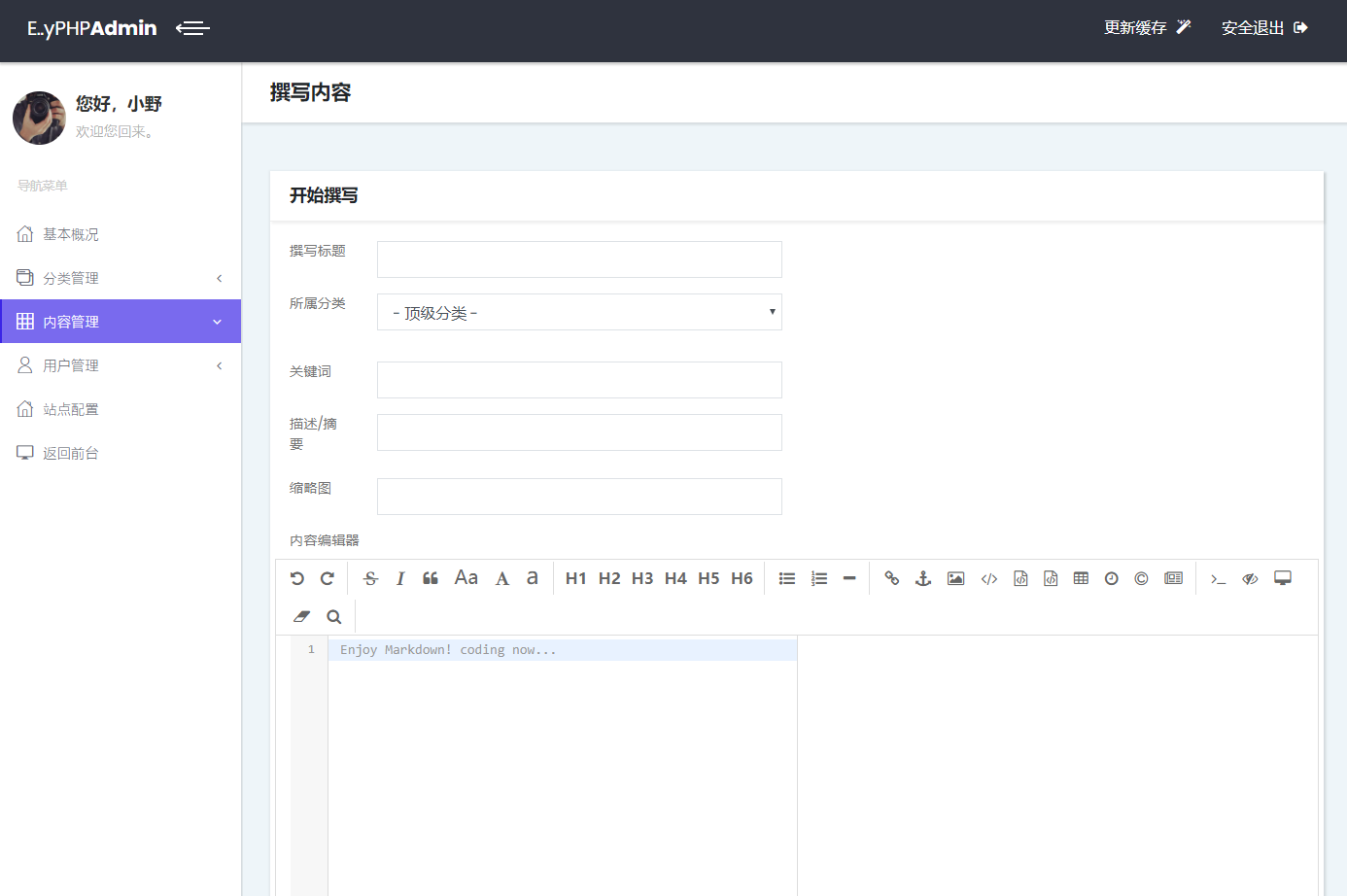Open the 分类管理 sidebar menu
The height and width of the screenshot is (896, 1347).
click(x=121, y=278)
